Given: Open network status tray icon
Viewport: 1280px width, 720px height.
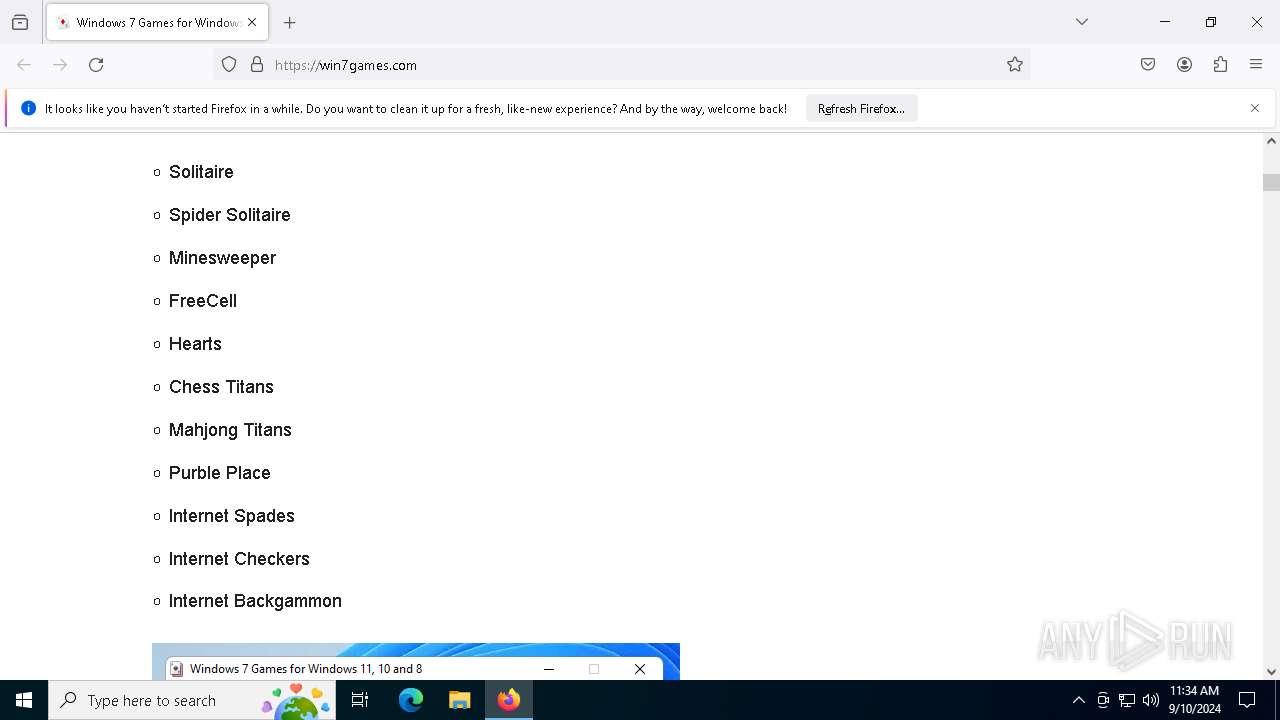Looking at the screenshot, I should (x=1127, y=700).
